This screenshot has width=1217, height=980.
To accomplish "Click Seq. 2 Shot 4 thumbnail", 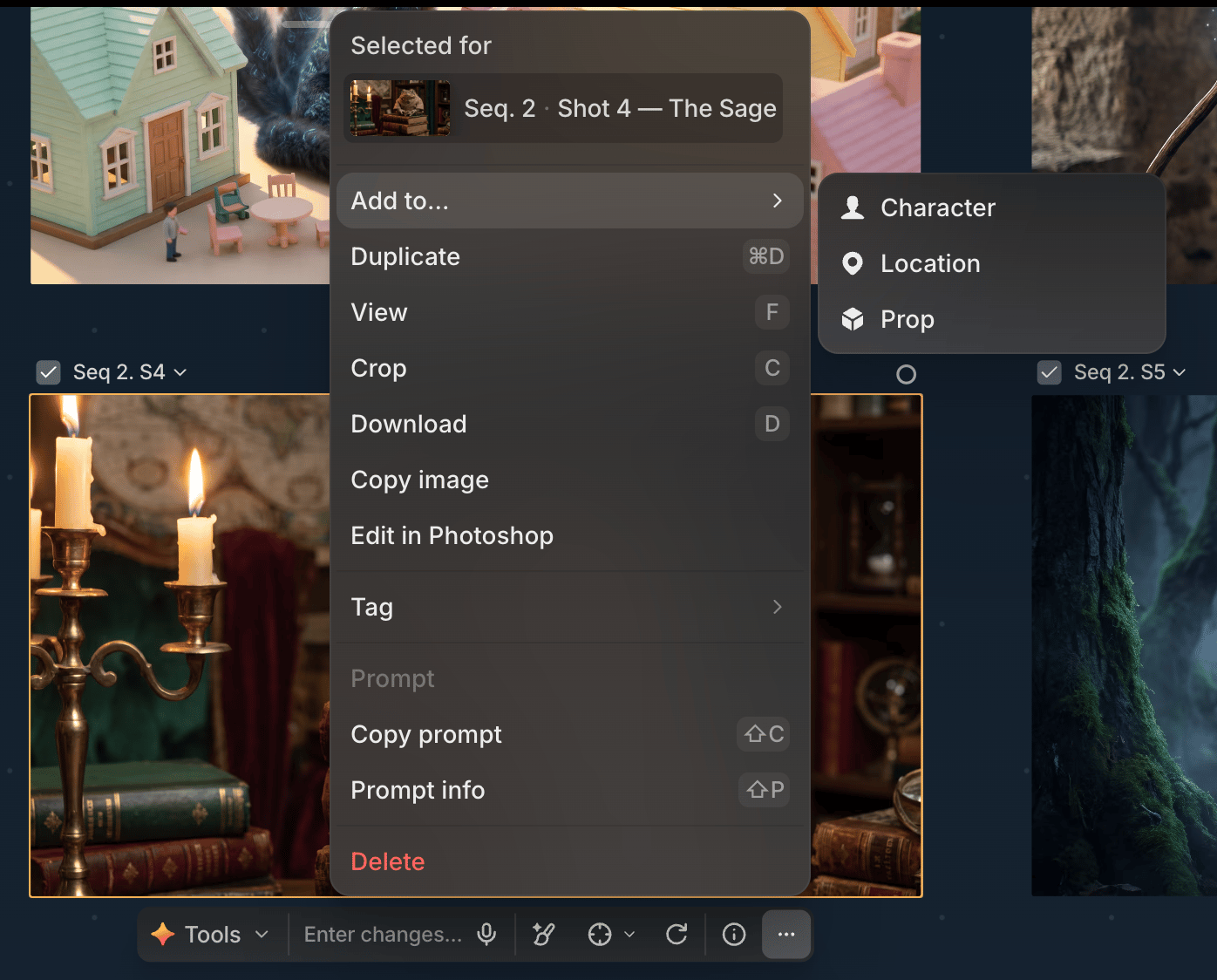I will pyautogui.click(x=400, y=108).
